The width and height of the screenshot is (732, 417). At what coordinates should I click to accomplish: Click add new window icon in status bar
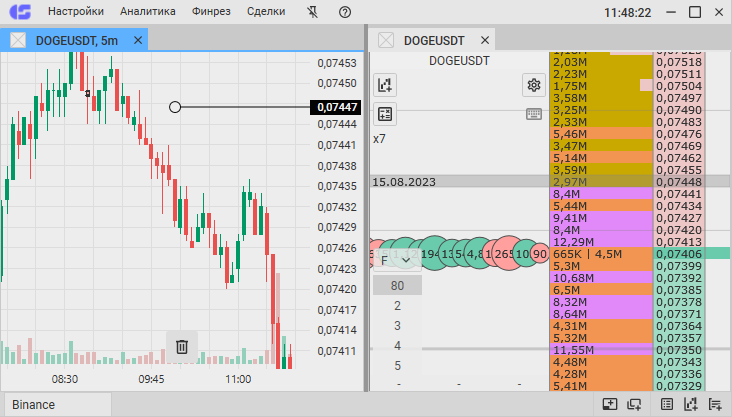point(610,404)
